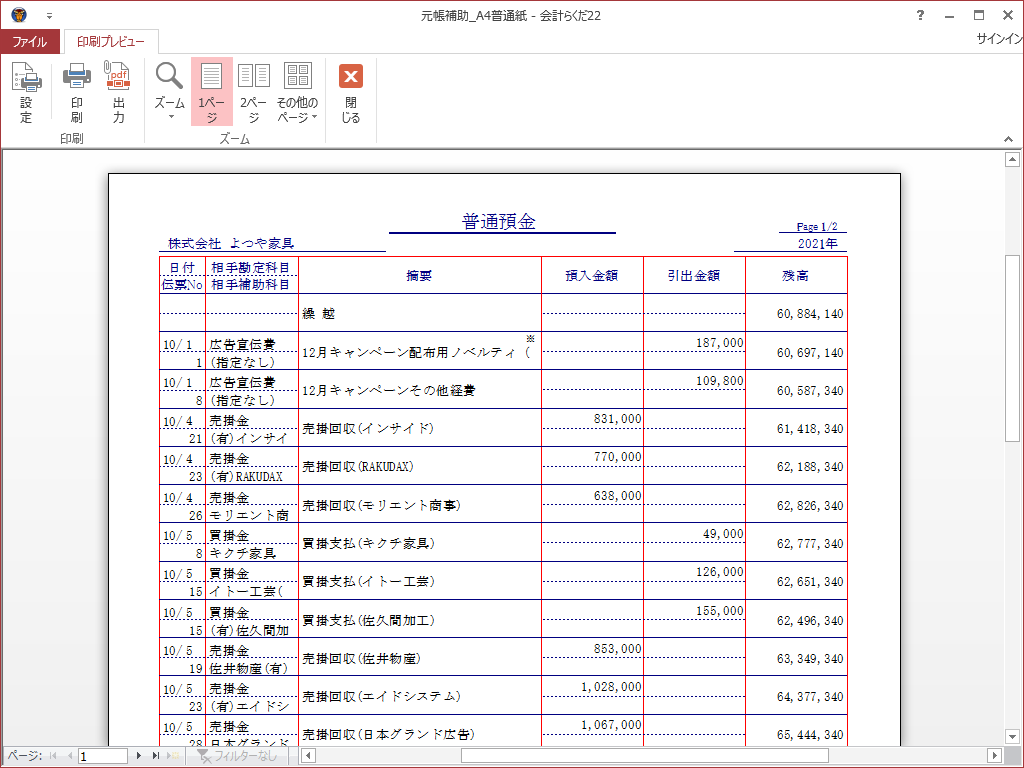Image resolution: width=1024 pixels, height=768 pixels.
Task: Click the horizontal scrollbar left arrow
Action: click(x=308, y=756)
